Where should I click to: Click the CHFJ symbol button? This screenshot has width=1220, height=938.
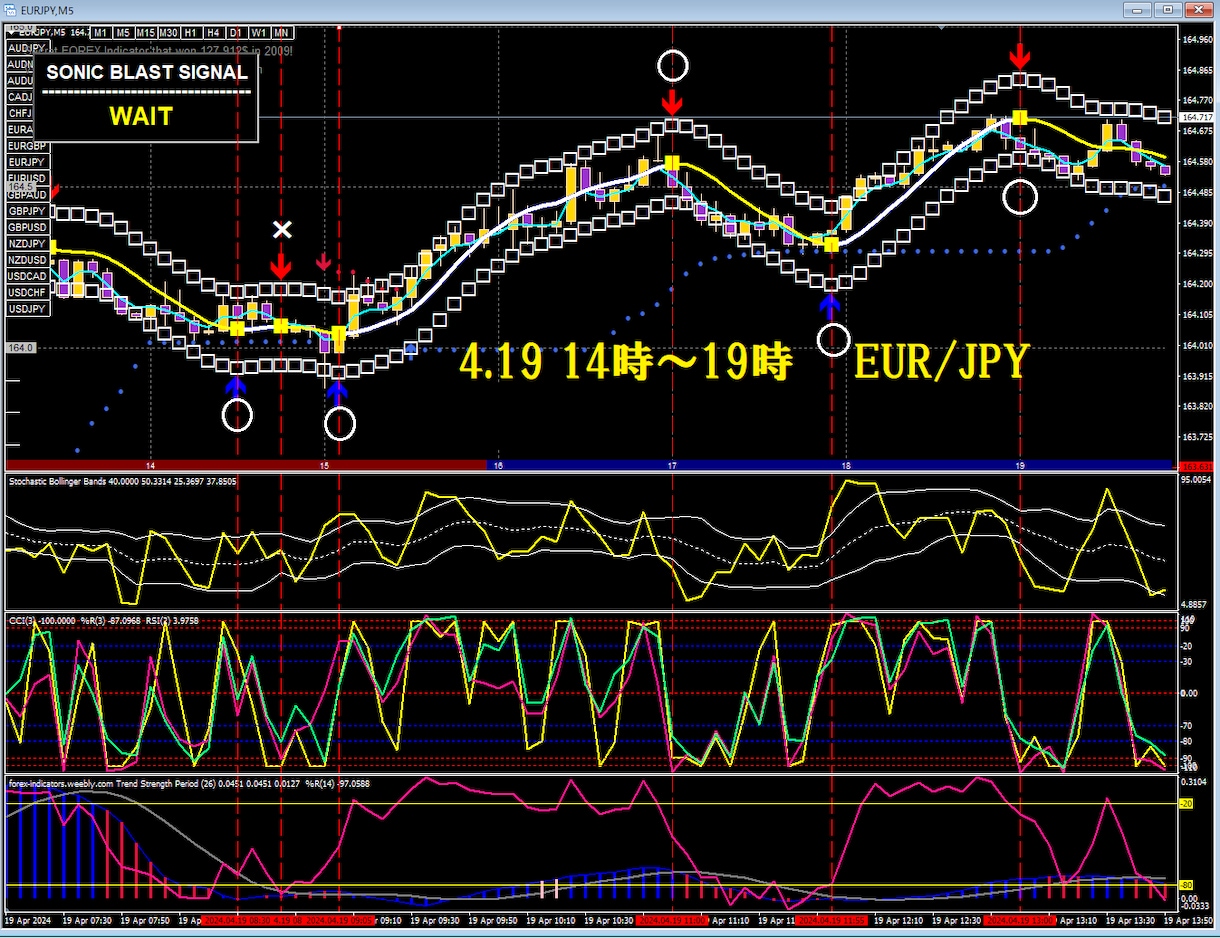[20, 113]
